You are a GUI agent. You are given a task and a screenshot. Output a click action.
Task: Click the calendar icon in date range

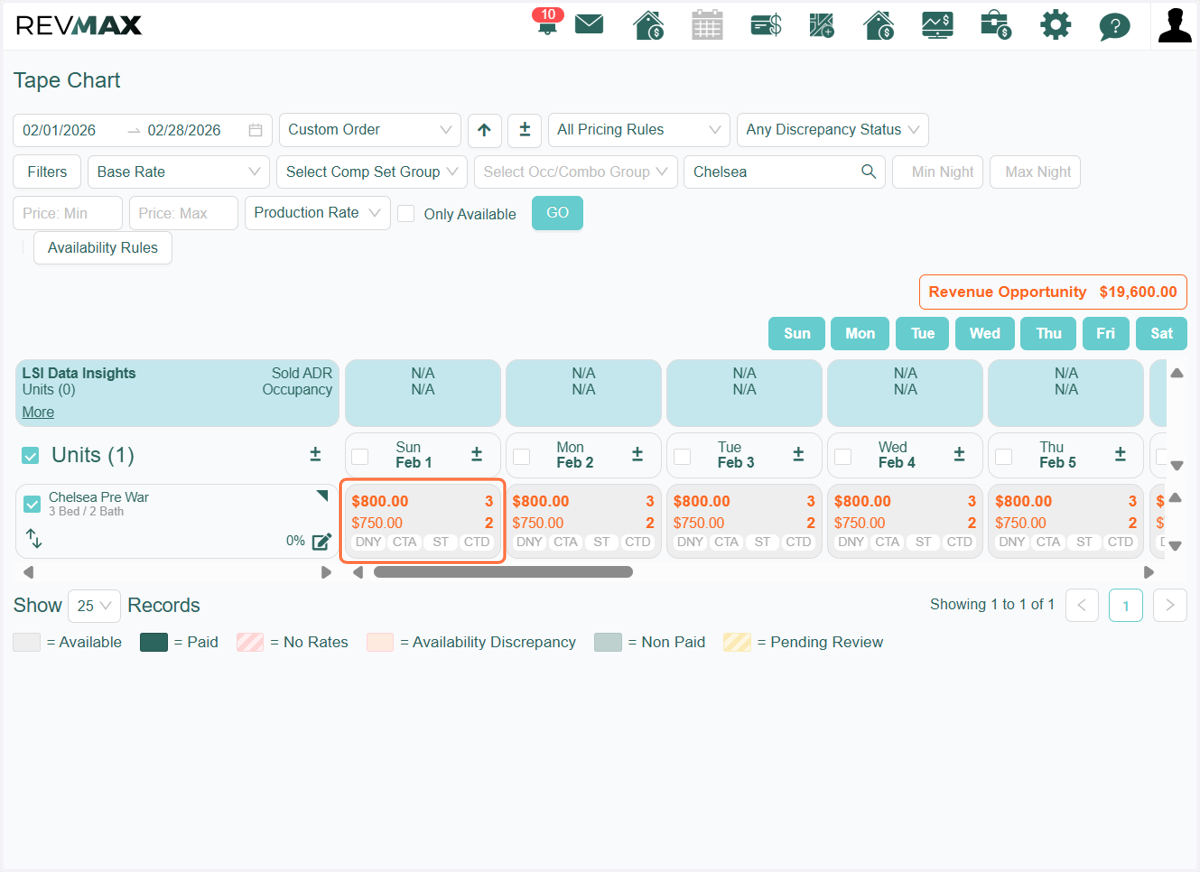click(255, 130)
